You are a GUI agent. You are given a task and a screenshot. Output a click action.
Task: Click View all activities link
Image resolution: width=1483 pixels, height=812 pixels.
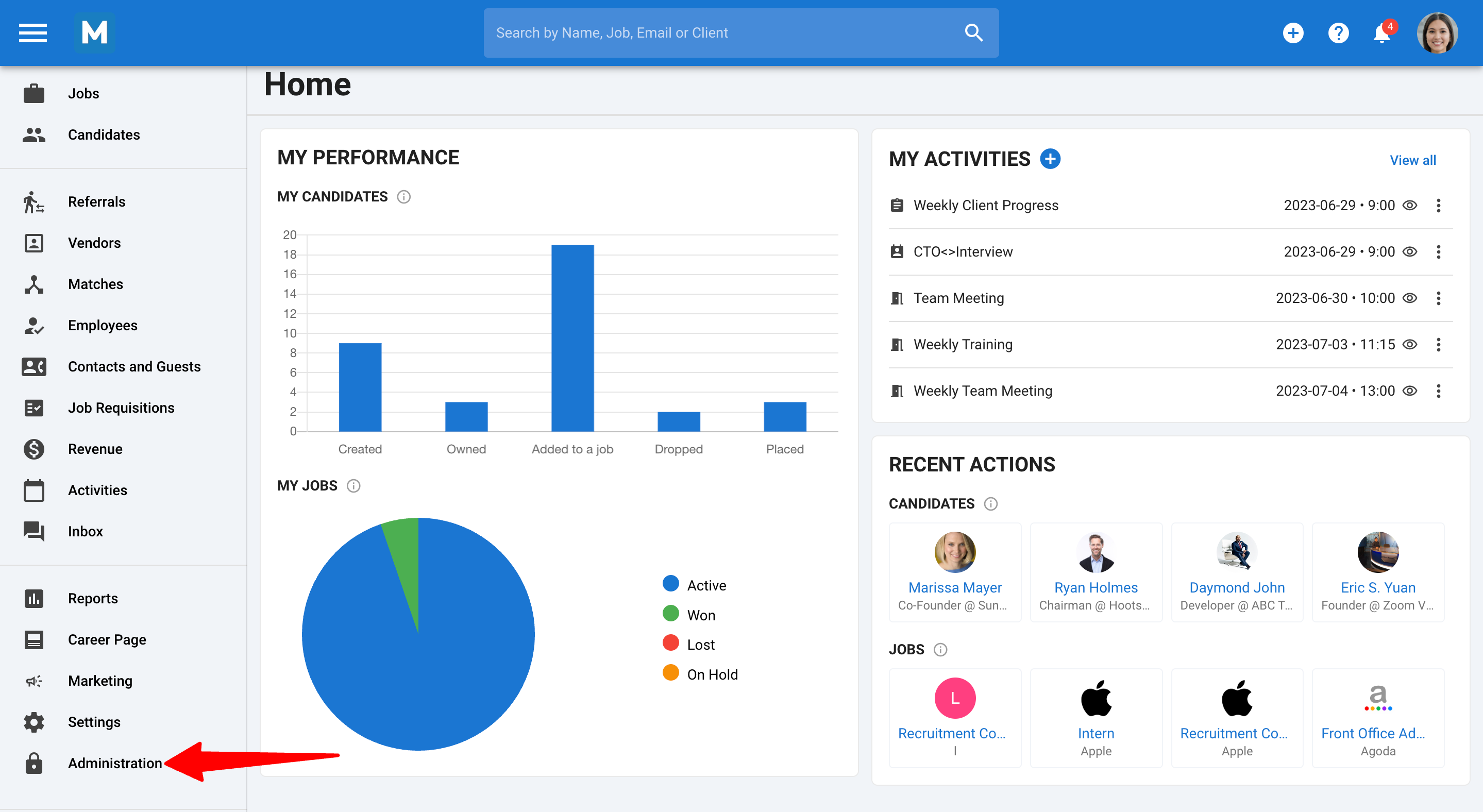[1413, 160]
